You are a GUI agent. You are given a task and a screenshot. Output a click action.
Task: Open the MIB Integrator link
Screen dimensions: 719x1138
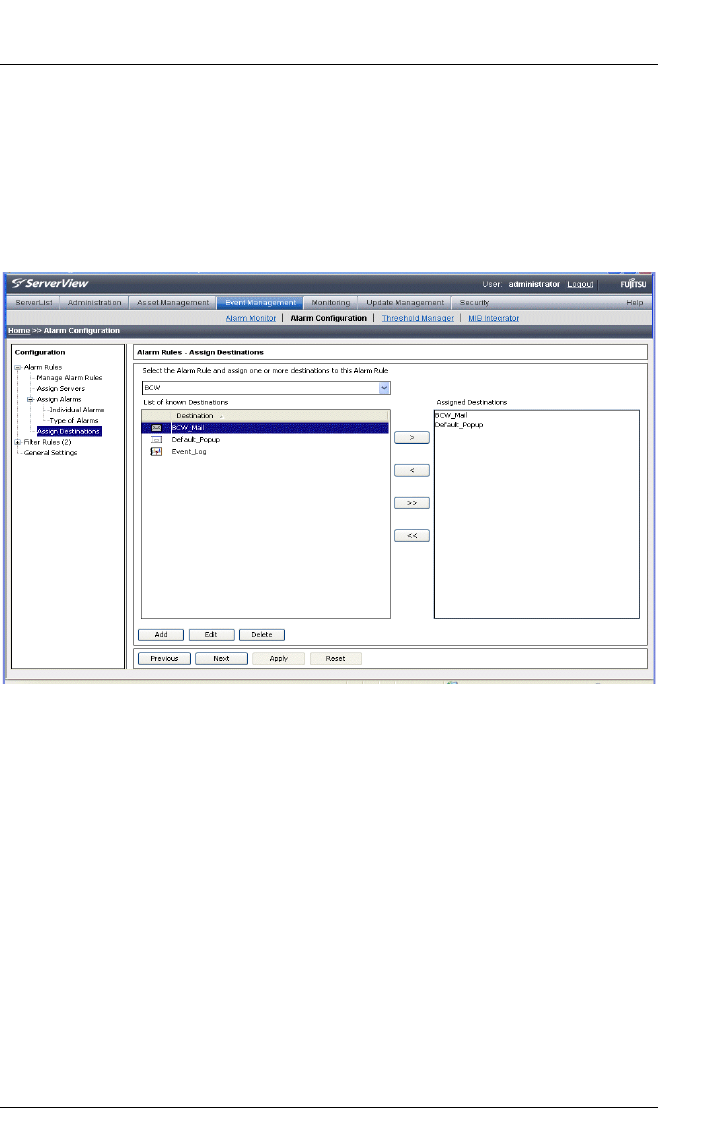[493, 318]
